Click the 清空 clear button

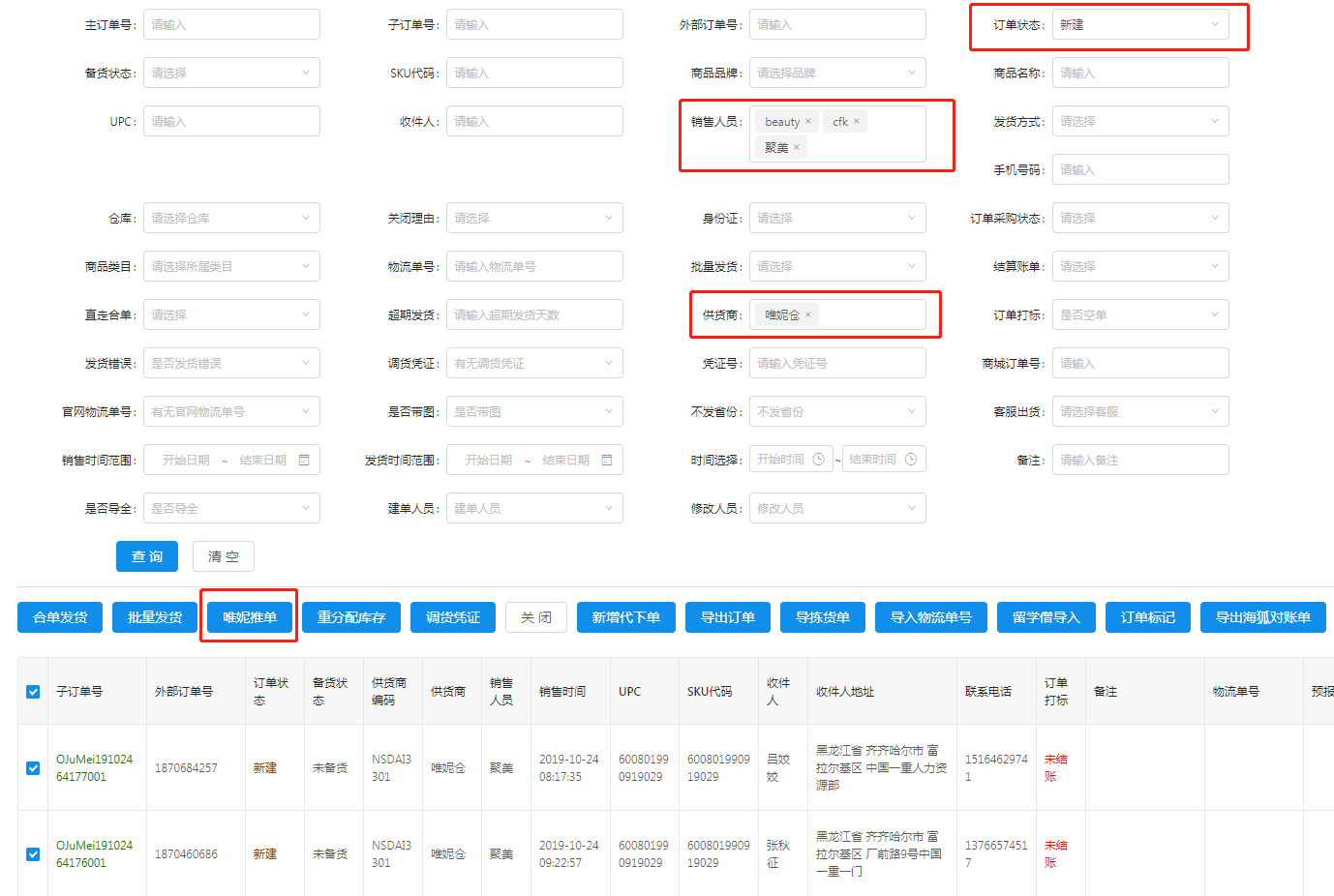pyautogui.click(x=224, y=556)
